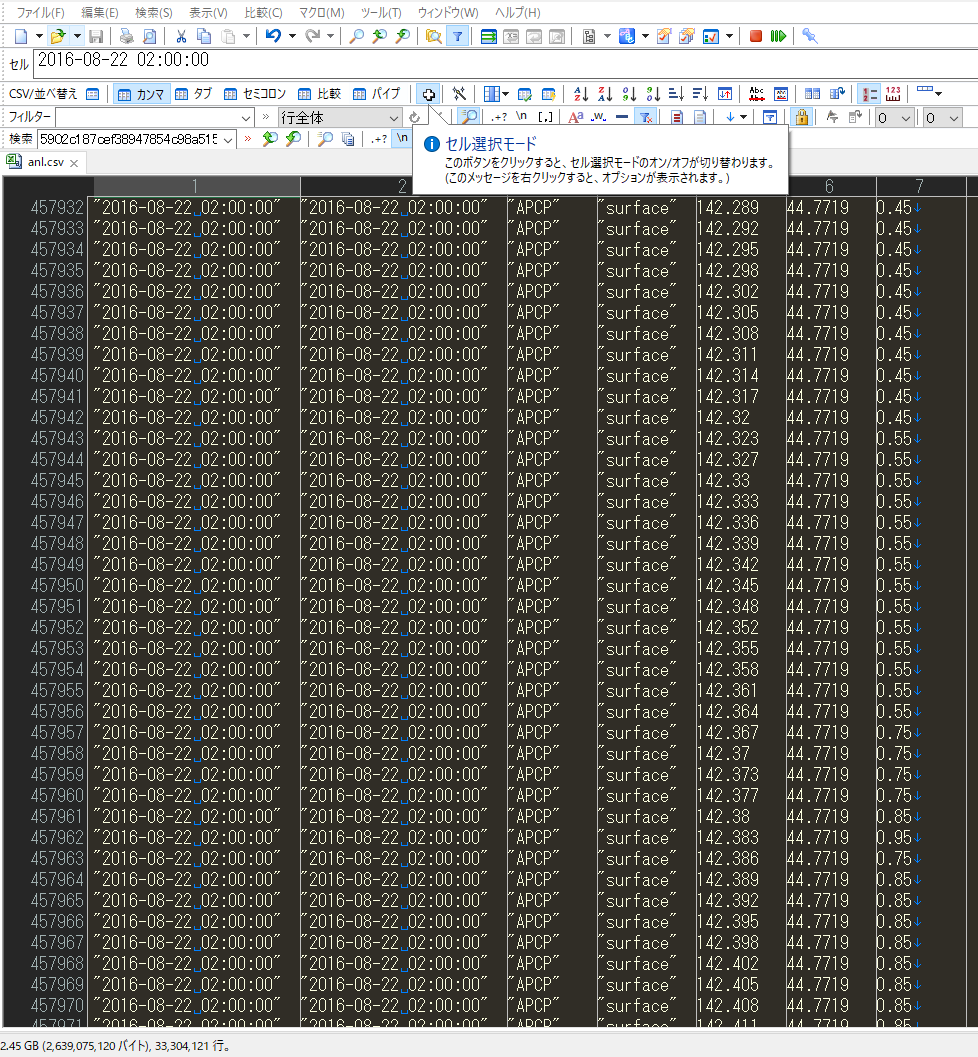Open a file with the folder toolbar icon
This screenshot has width=978, height=1057.
coord(59,36)
